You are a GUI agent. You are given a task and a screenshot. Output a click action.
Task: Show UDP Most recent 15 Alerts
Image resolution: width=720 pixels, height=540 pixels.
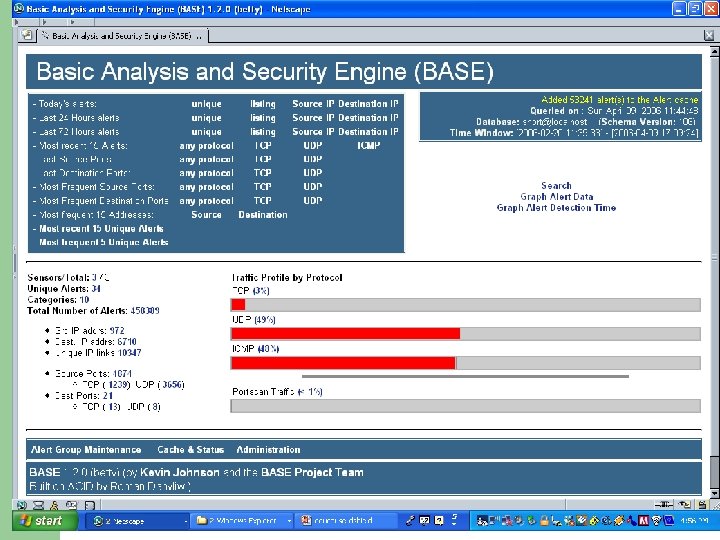coord(313,146)
